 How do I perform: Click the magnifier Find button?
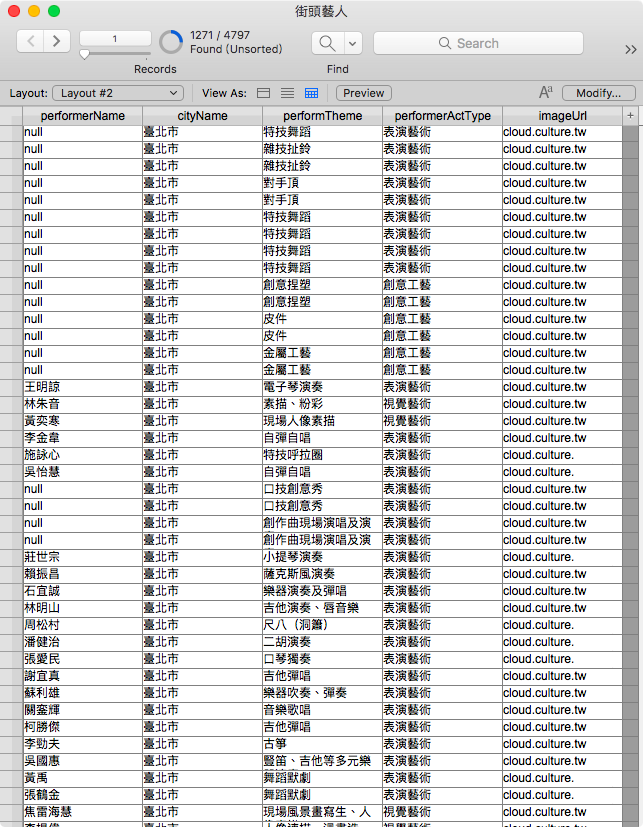[328, 43]
